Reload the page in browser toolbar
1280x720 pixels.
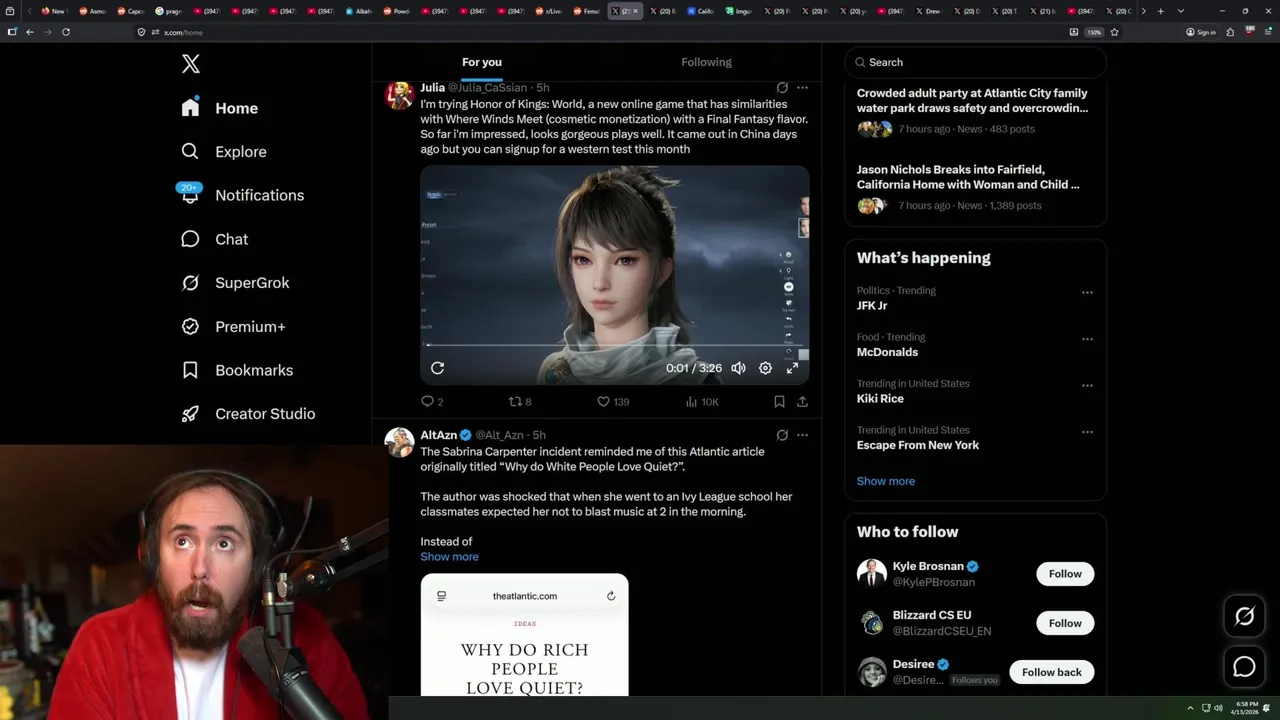(66, 32)
